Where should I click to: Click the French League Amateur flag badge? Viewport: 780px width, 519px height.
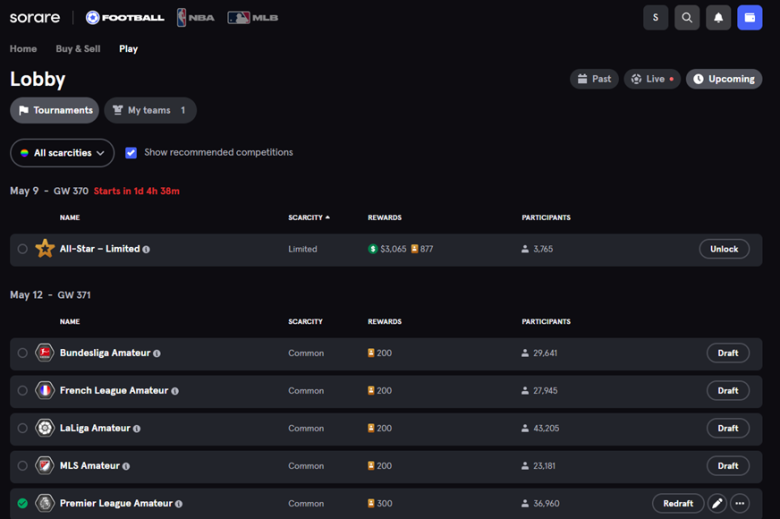click(45, 391)
